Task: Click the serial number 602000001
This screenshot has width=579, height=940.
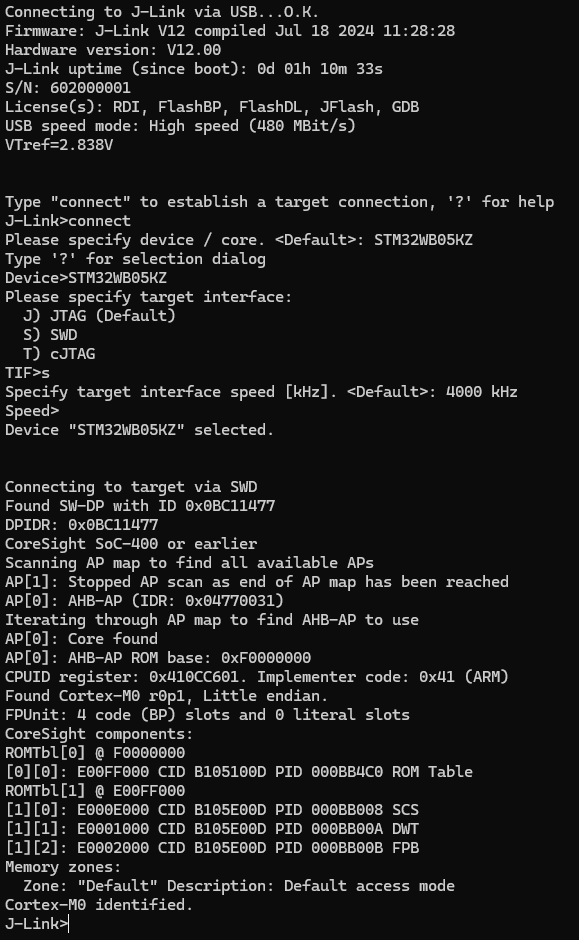Action: (91, 88)
